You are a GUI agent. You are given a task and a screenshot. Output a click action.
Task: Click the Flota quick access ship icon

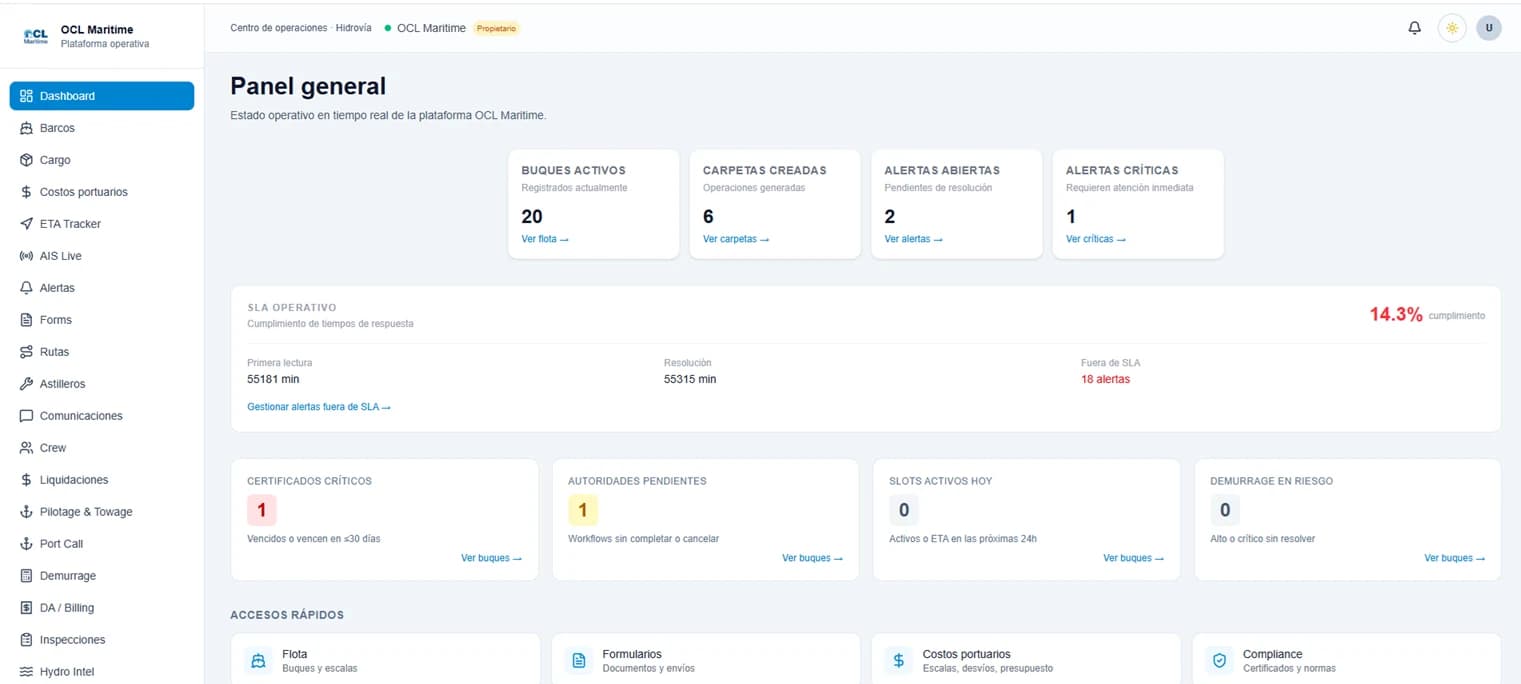259,660
